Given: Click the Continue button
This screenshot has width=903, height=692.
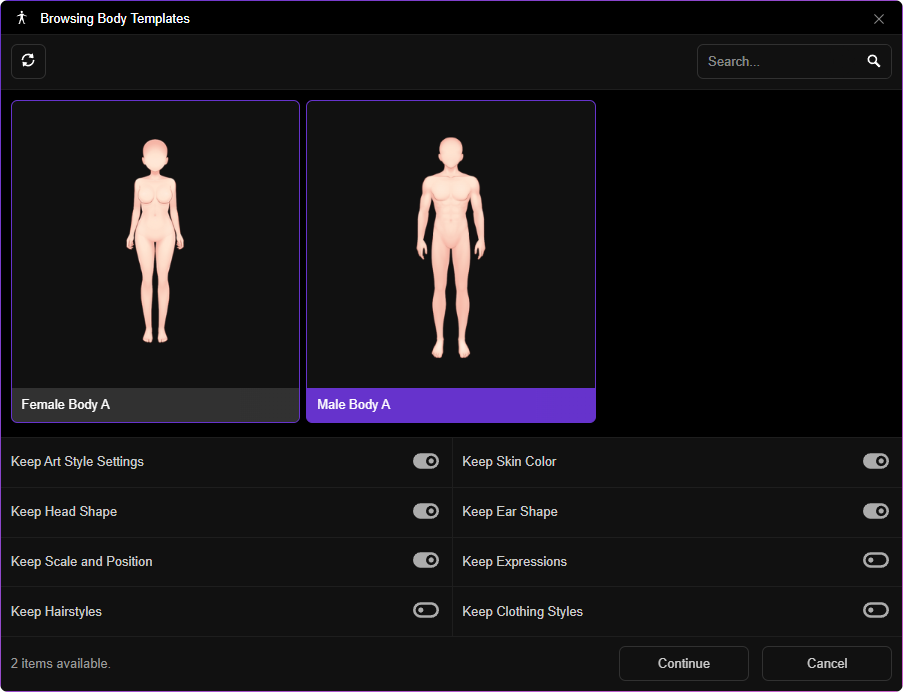Looking at the screenshot, I should (x=684, y=663).
